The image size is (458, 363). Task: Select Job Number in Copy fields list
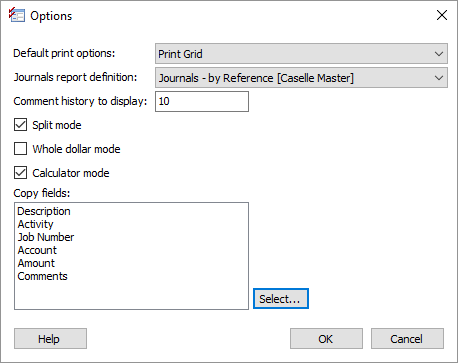[46, 237]
